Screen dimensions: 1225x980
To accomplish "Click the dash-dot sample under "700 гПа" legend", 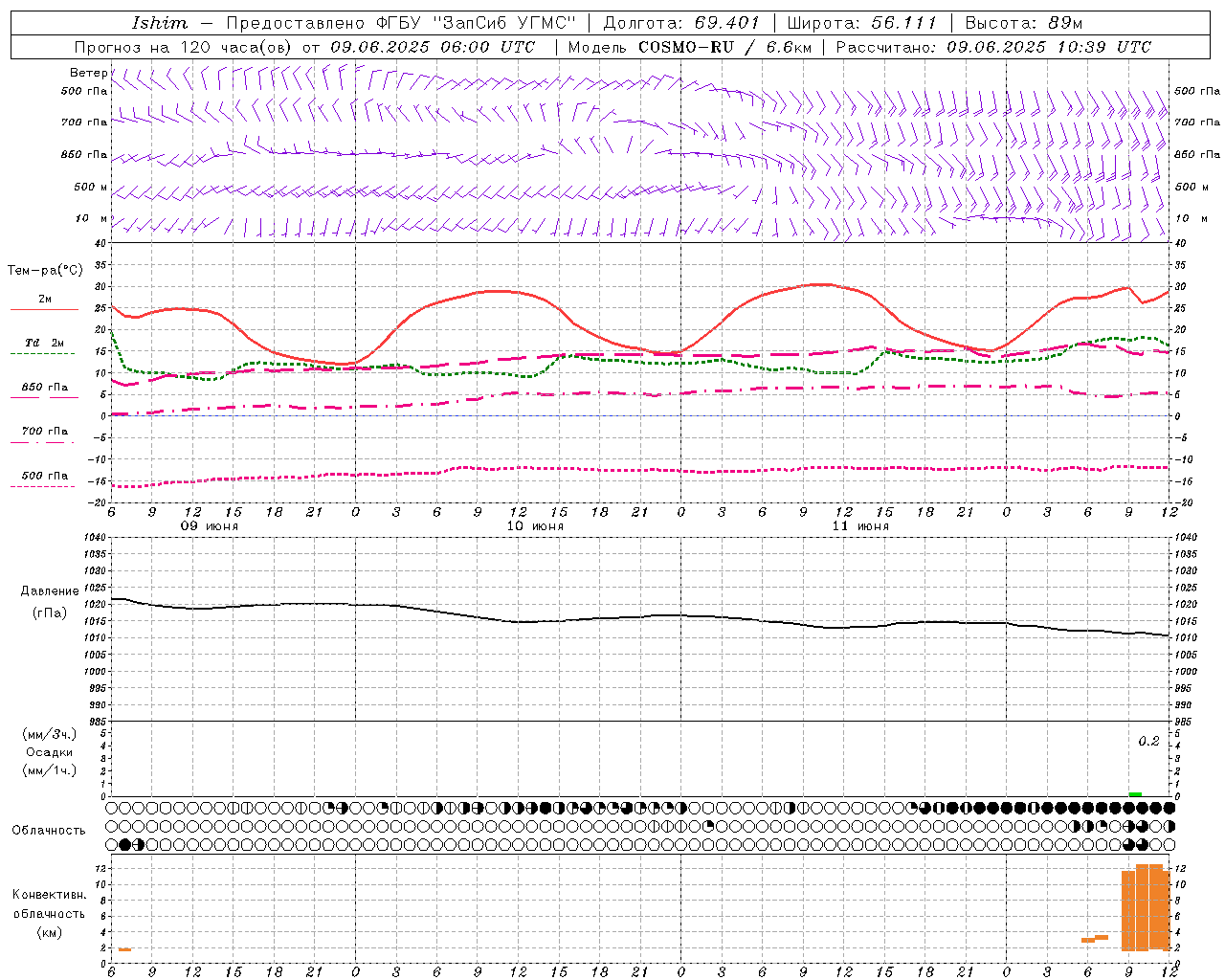I will pos(42,442).
